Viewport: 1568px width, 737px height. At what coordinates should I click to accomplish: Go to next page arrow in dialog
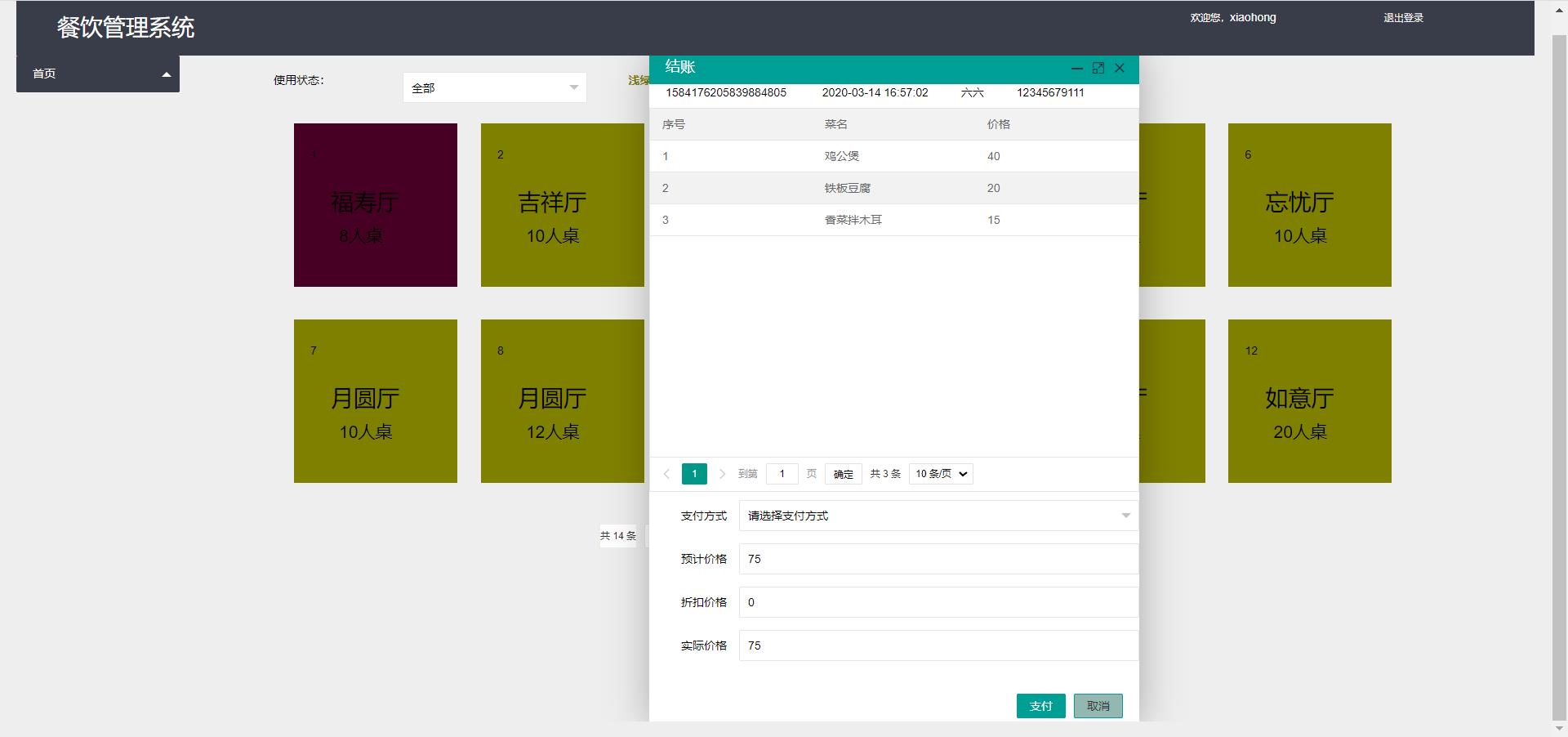(722, 474)
